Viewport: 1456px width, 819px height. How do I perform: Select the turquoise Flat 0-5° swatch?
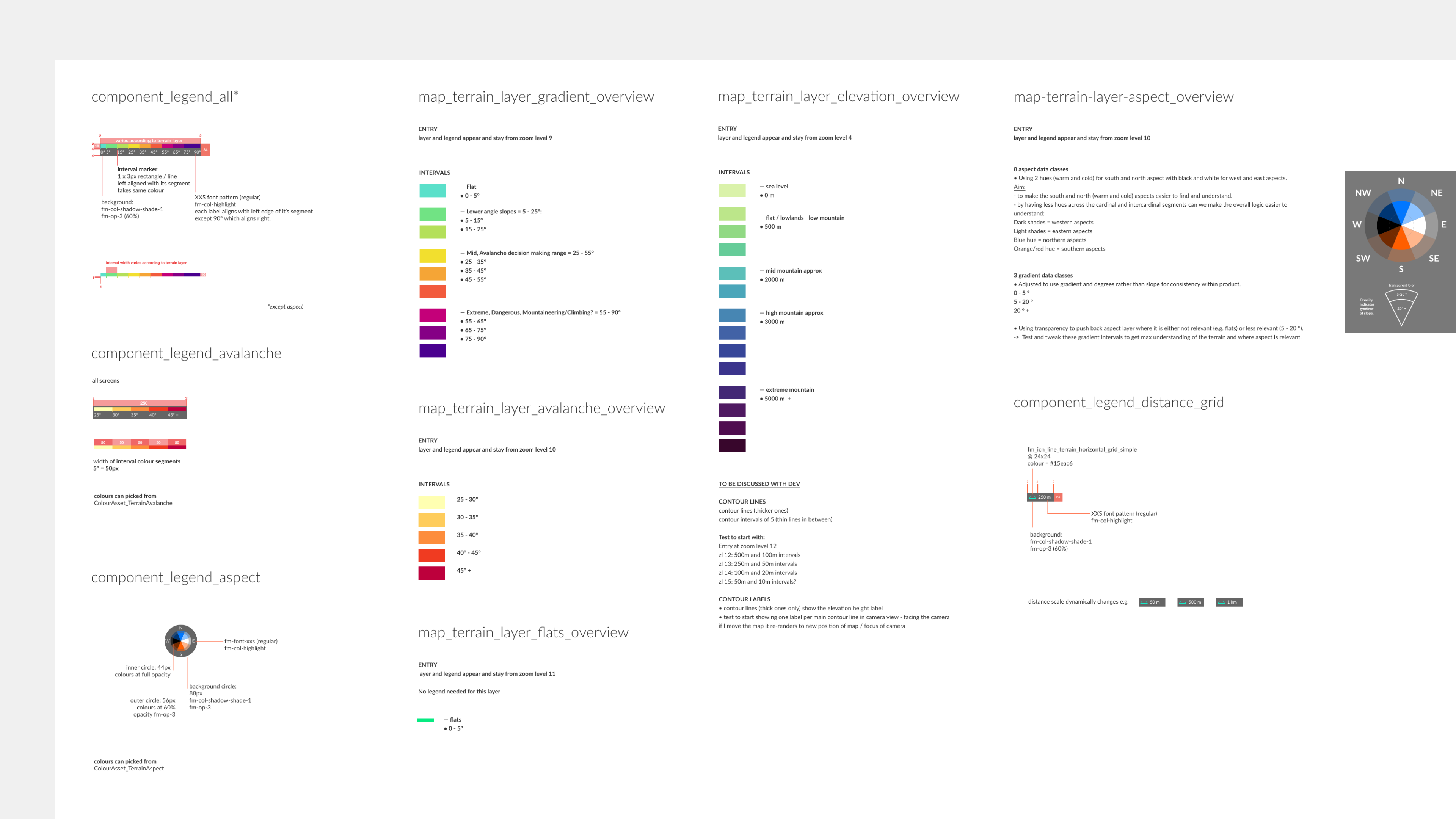tap(432, 190)
